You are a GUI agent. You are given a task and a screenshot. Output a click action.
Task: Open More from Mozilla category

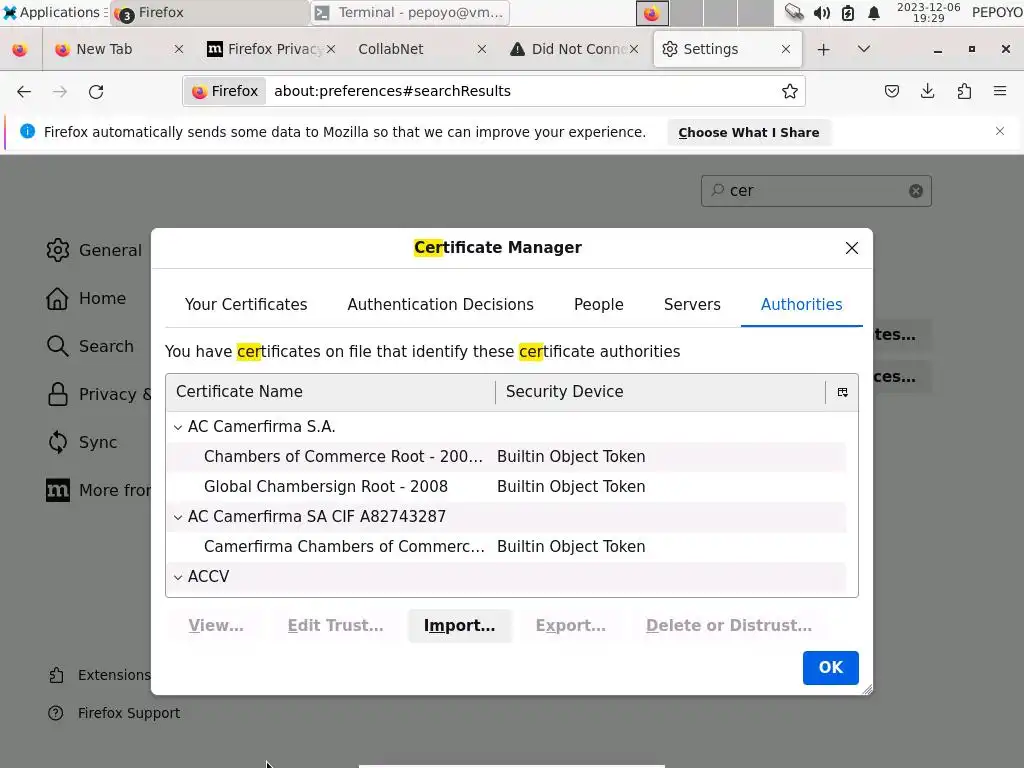click(x=98, y=490)
